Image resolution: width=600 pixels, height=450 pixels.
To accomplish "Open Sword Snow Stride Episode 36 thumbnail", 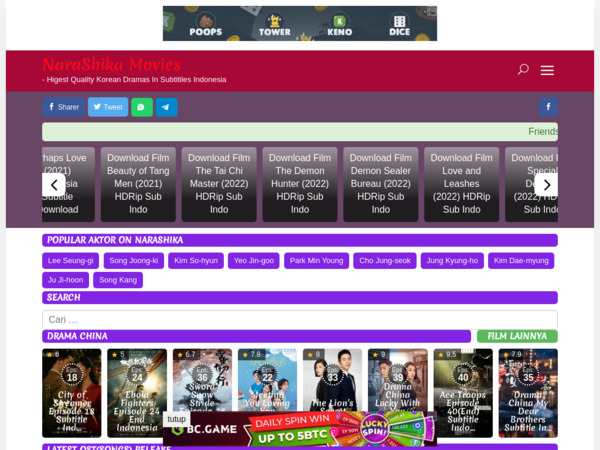I will 202,380.
